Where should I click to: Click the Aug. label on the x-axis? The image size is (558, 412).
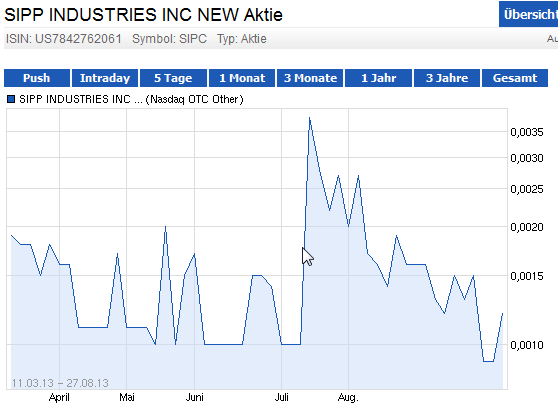coord(348,397)
